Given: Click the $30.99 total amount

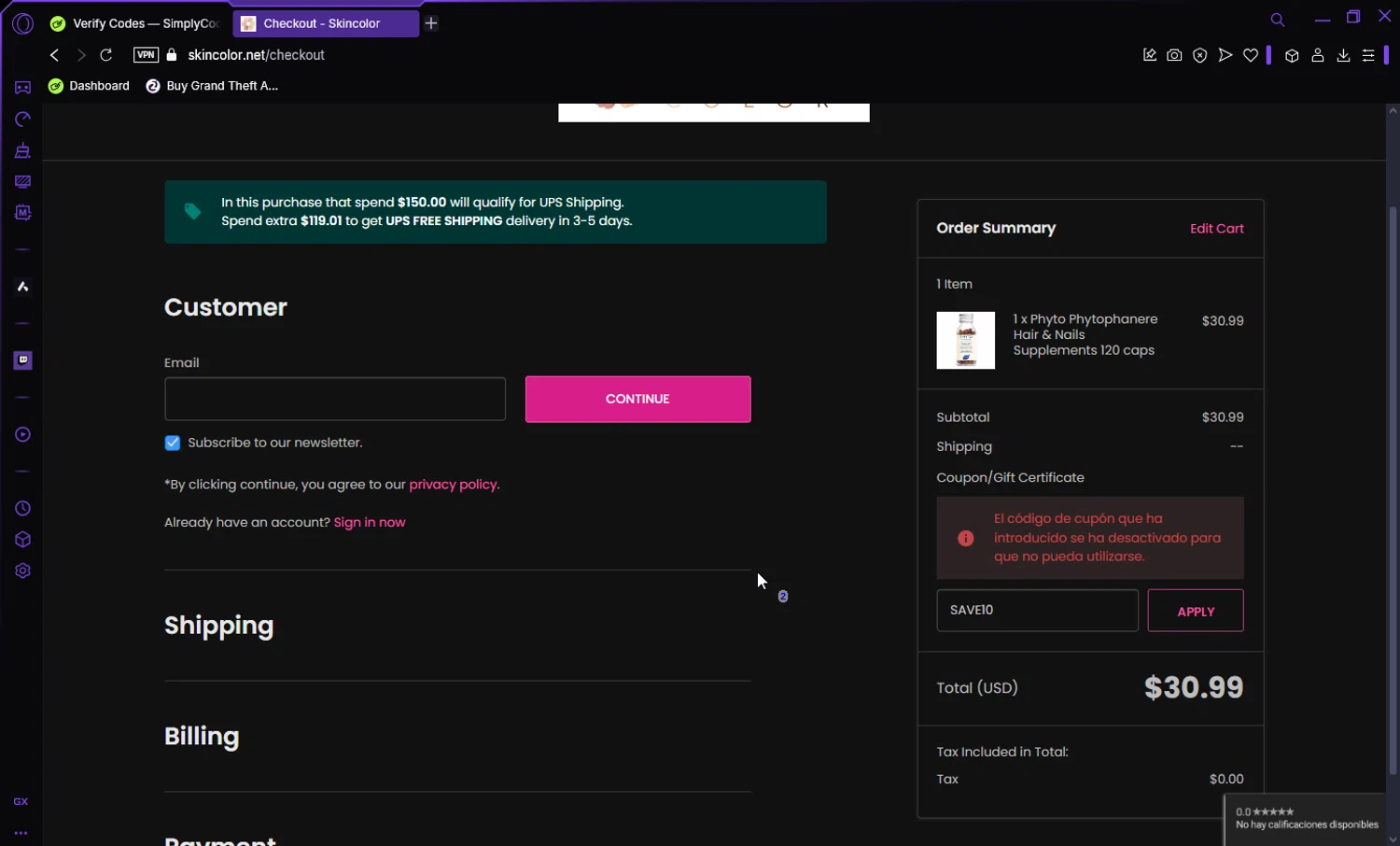Looking at the screenshot, I should (x=1194, y=687).
